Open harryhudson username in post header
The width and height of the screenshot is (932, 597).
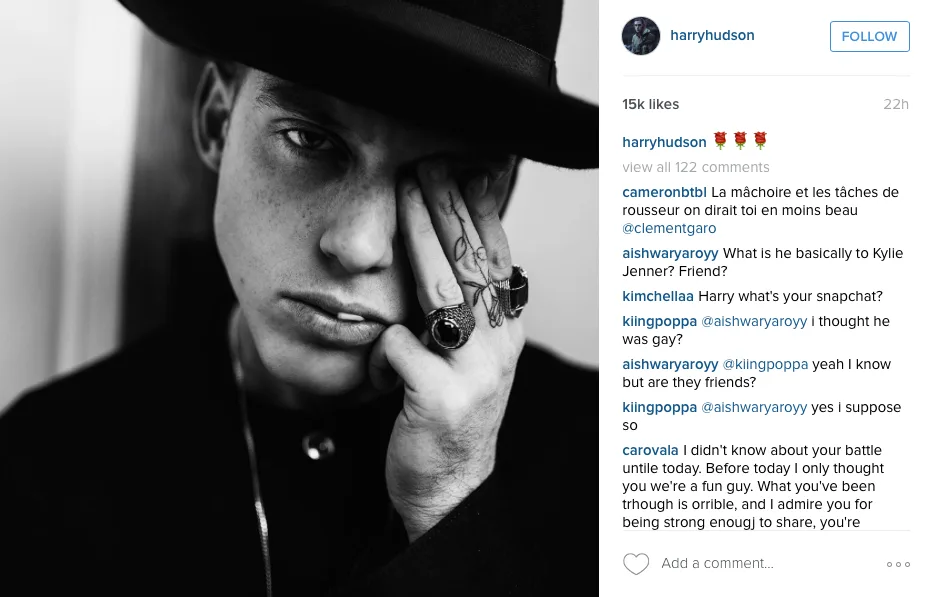click(712, 35)
